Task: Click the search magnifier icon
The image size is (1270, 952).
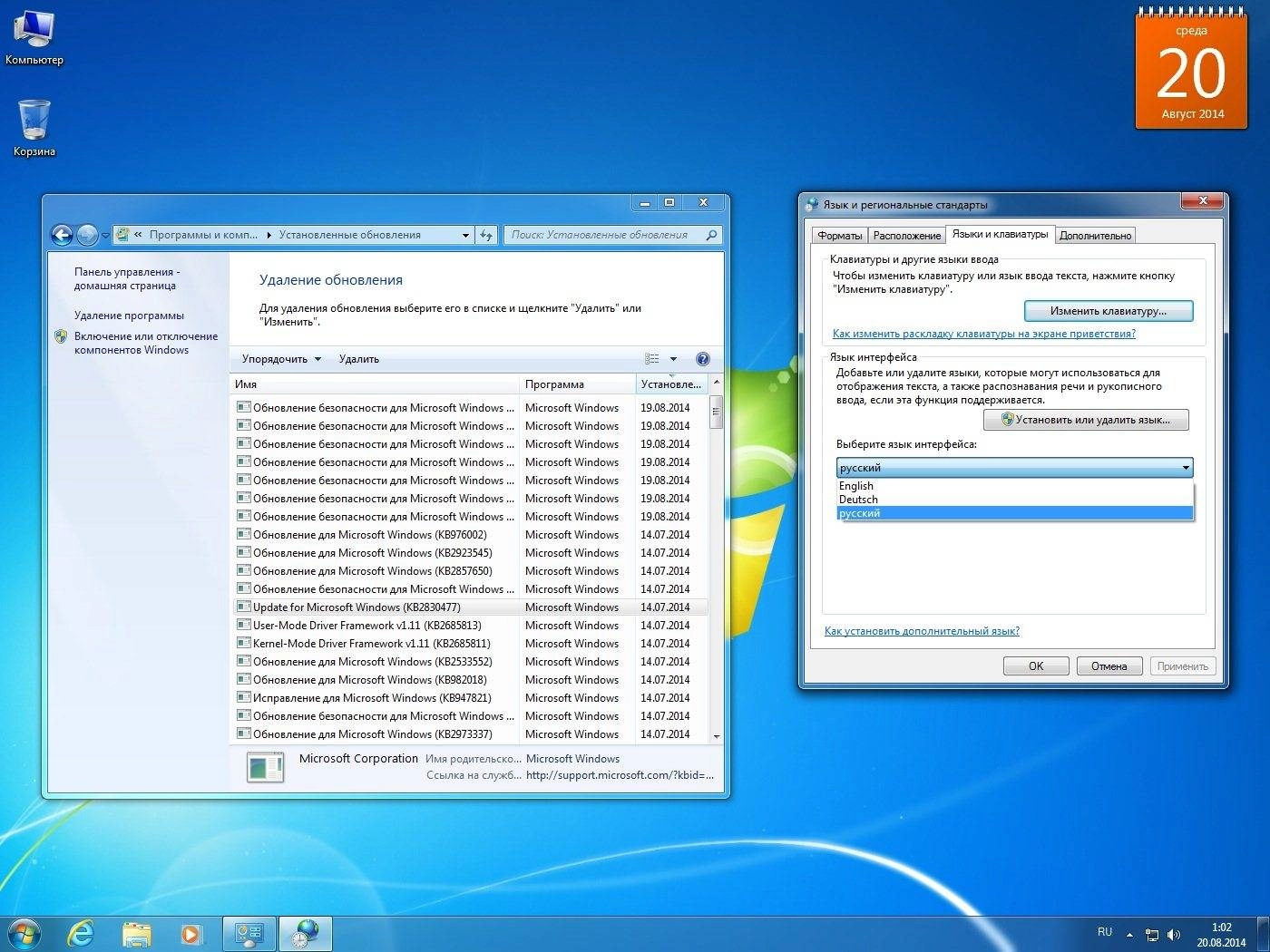Action: (x=711, y=235)
